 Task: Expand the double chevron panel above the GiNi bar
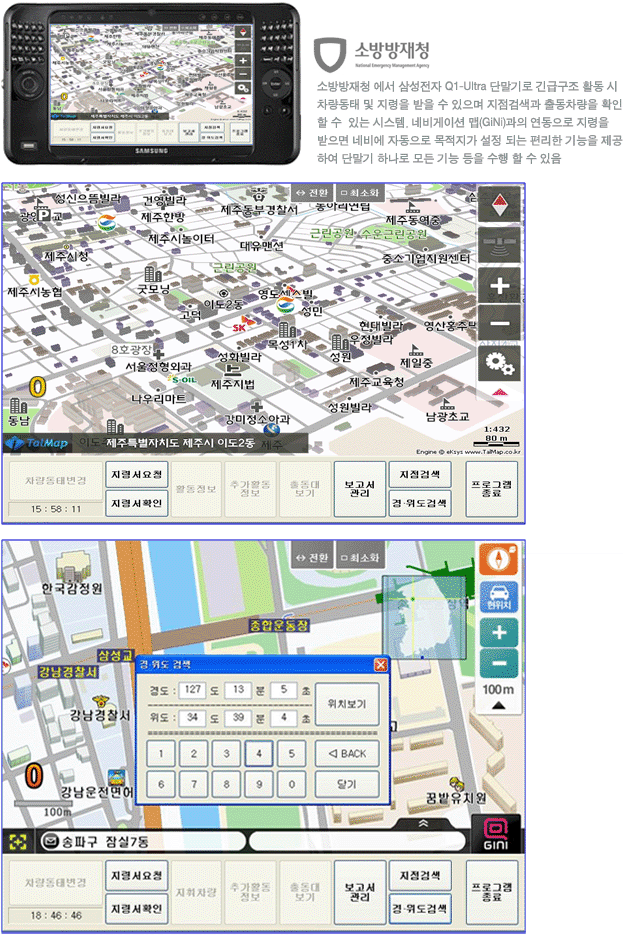[424, 822]
